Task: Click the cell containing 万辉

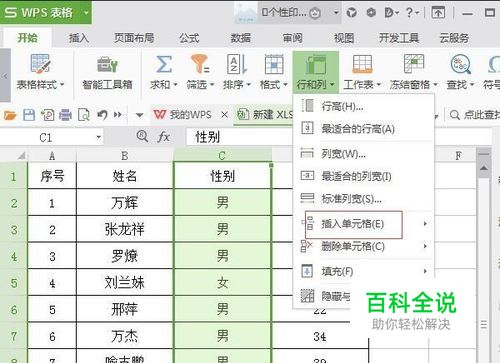Action: (125, 203)
